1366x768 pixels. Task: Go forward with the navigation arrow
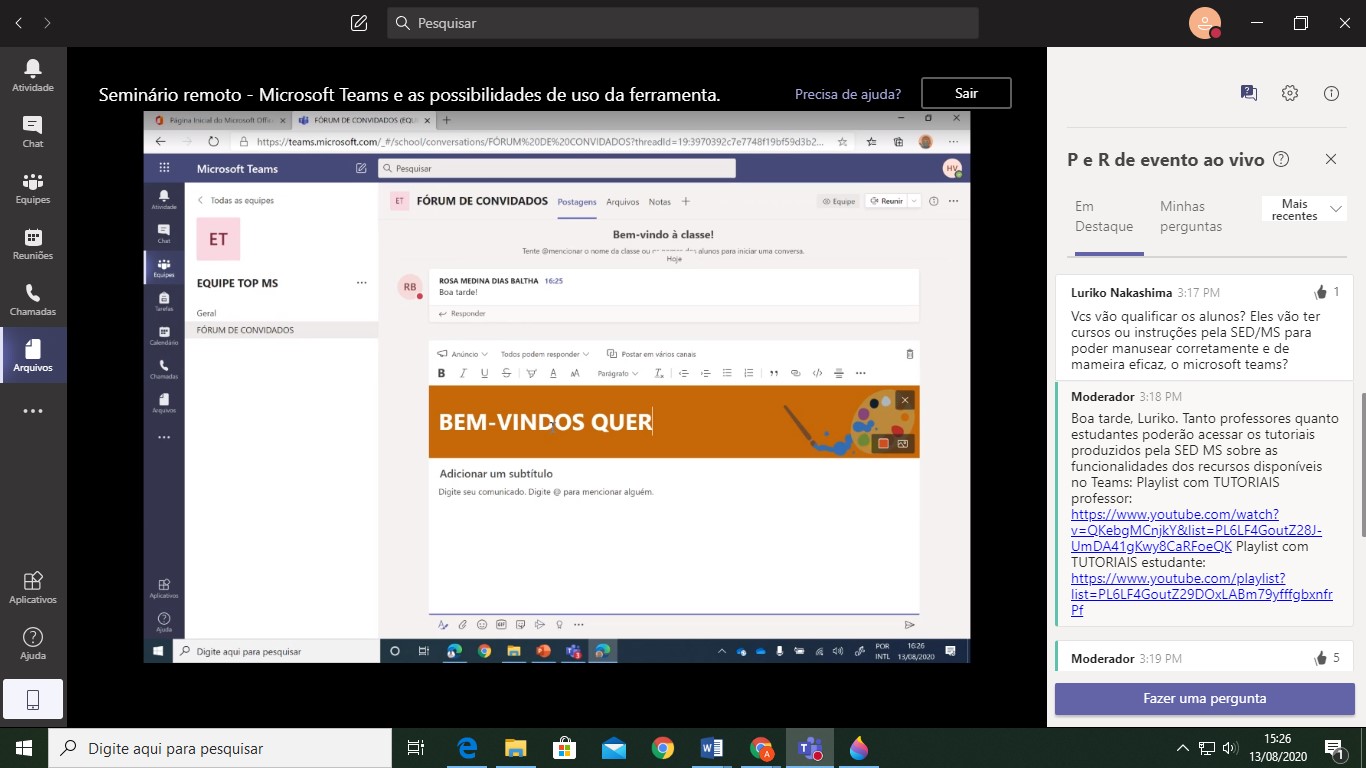(x=48, y=22)
